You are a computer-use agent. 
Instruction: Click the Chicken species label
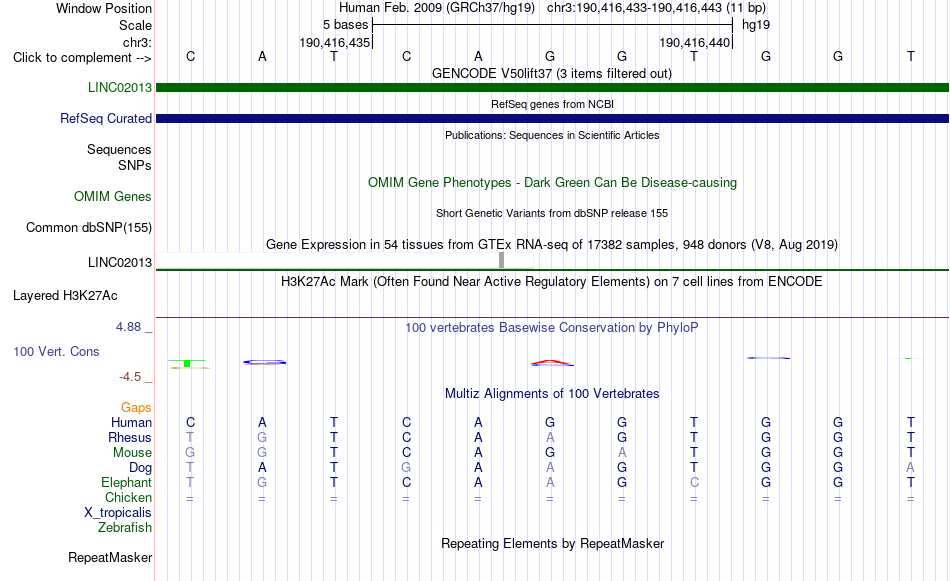(128, 498)
